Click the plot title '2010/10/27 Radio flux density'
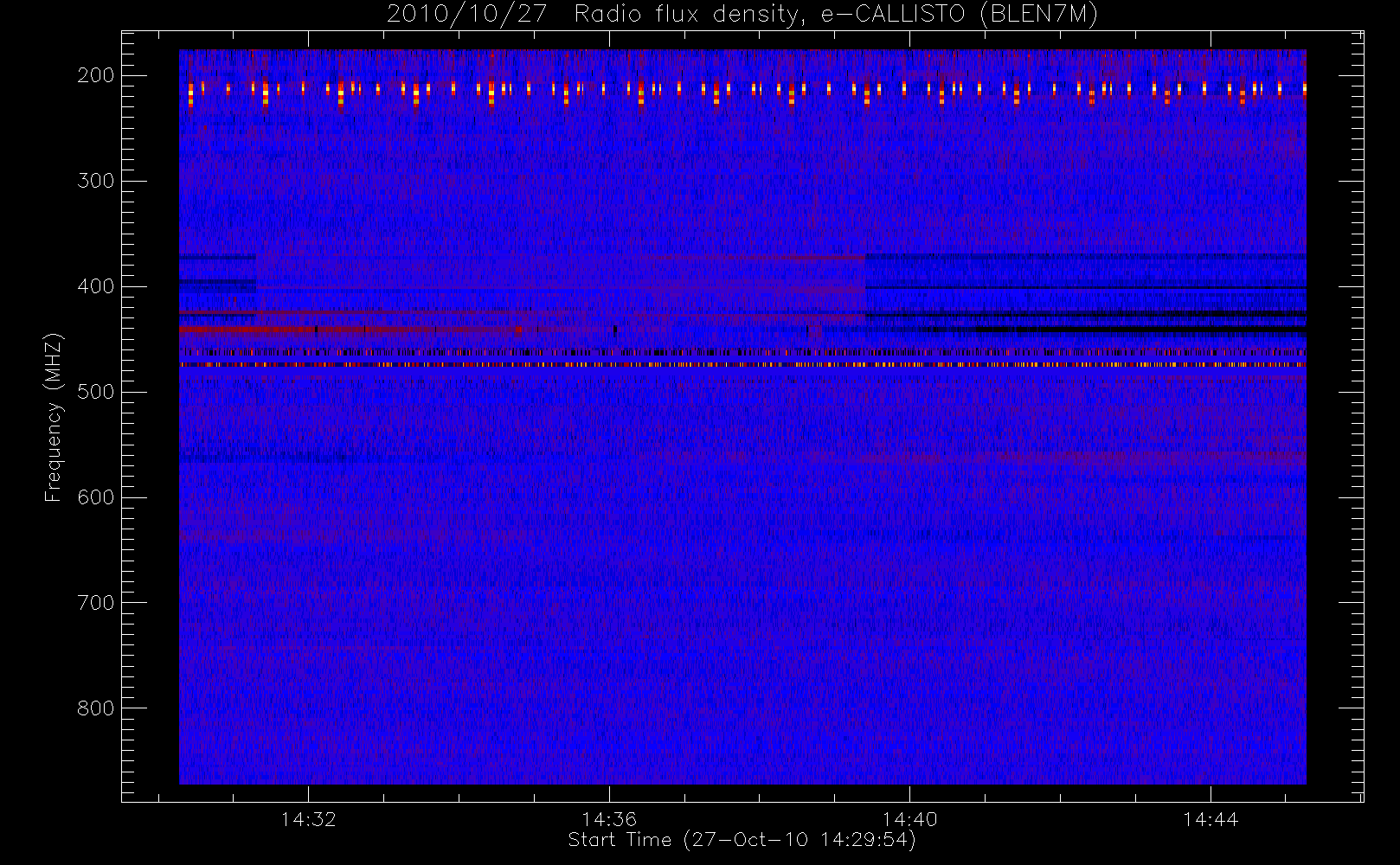Screen dimensions: 1400x865 coord(742,15)
